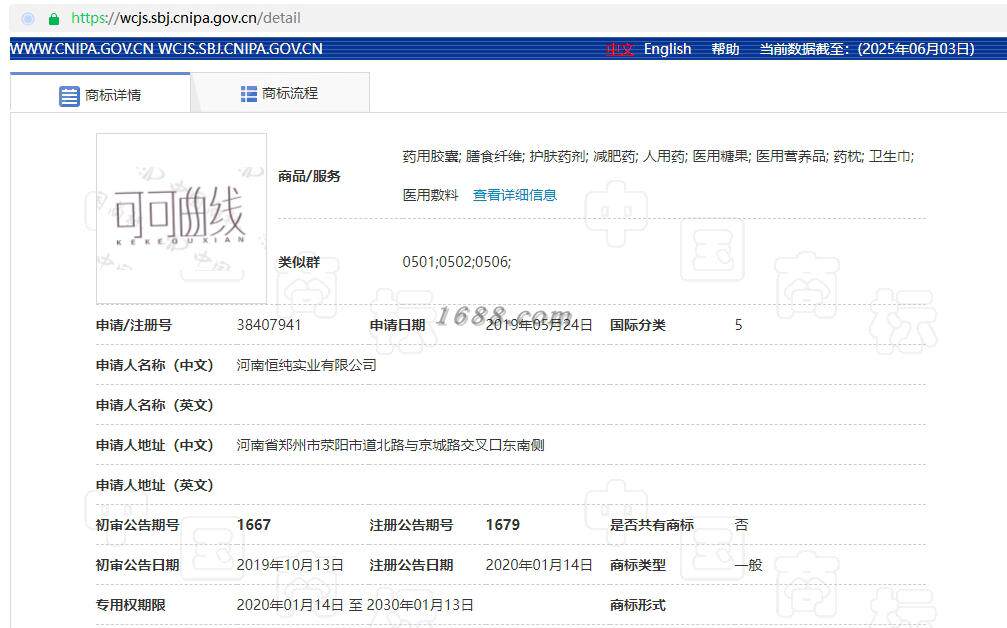Switch site language to 中文
This screenshot has width=1007, height=628.
tap(619, 49)
